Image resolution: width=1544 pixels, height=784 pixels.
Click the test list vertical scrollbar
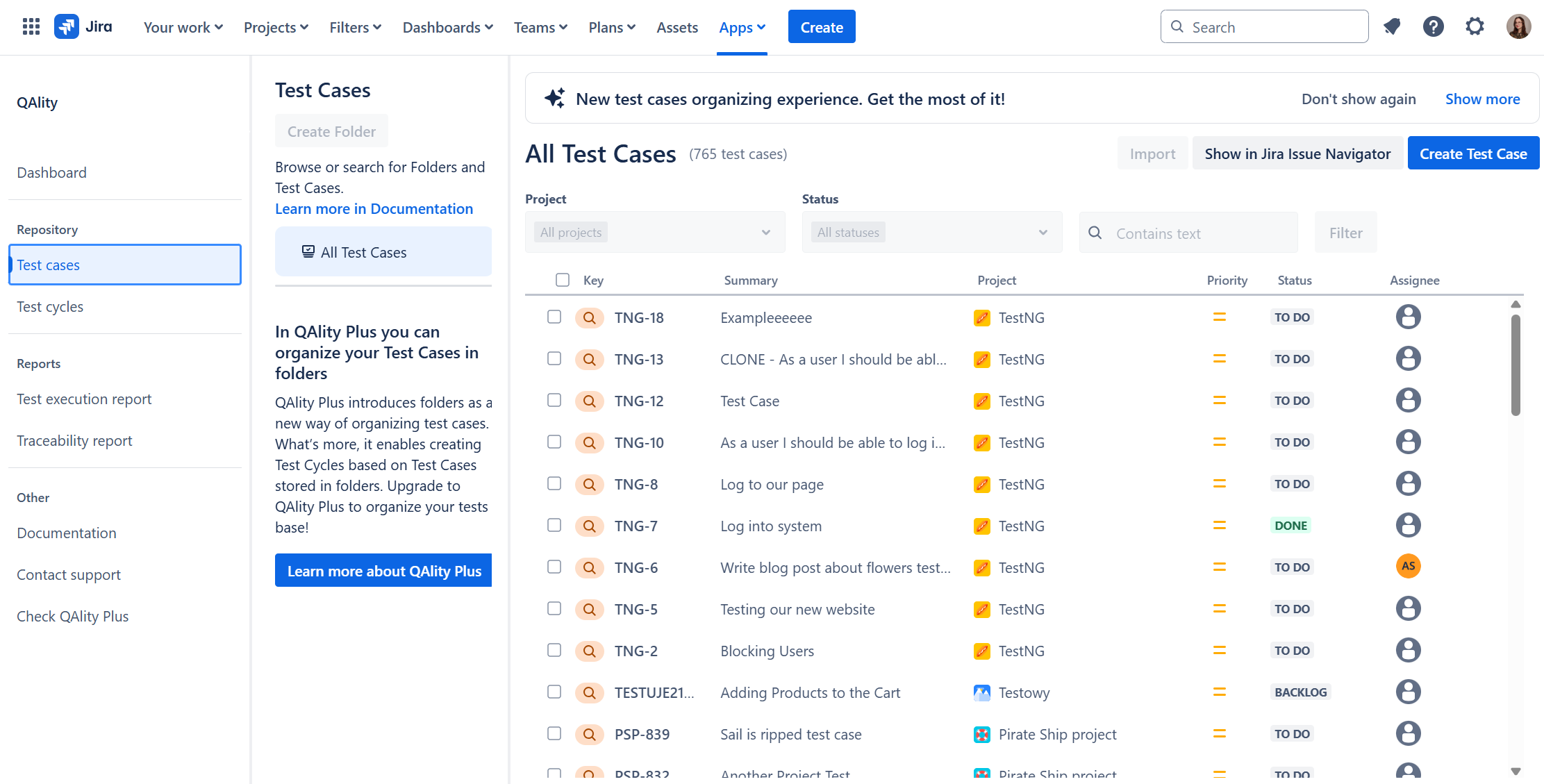click(1516, 365)
